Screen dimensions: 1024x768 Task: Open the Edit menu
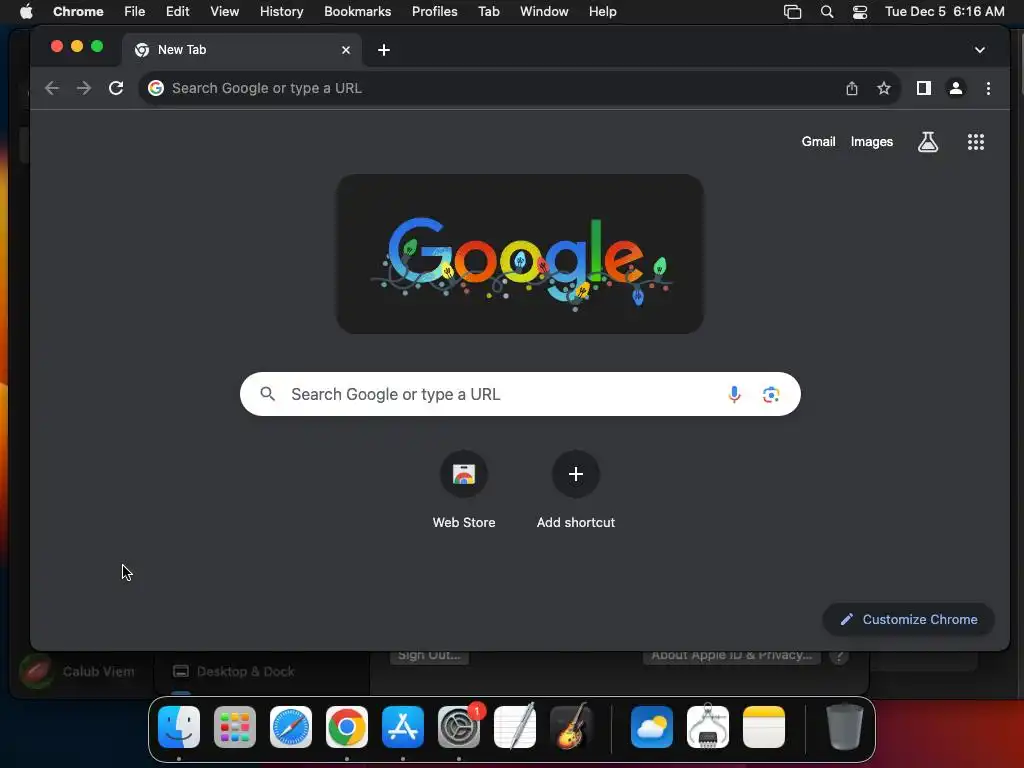(177, 12)
